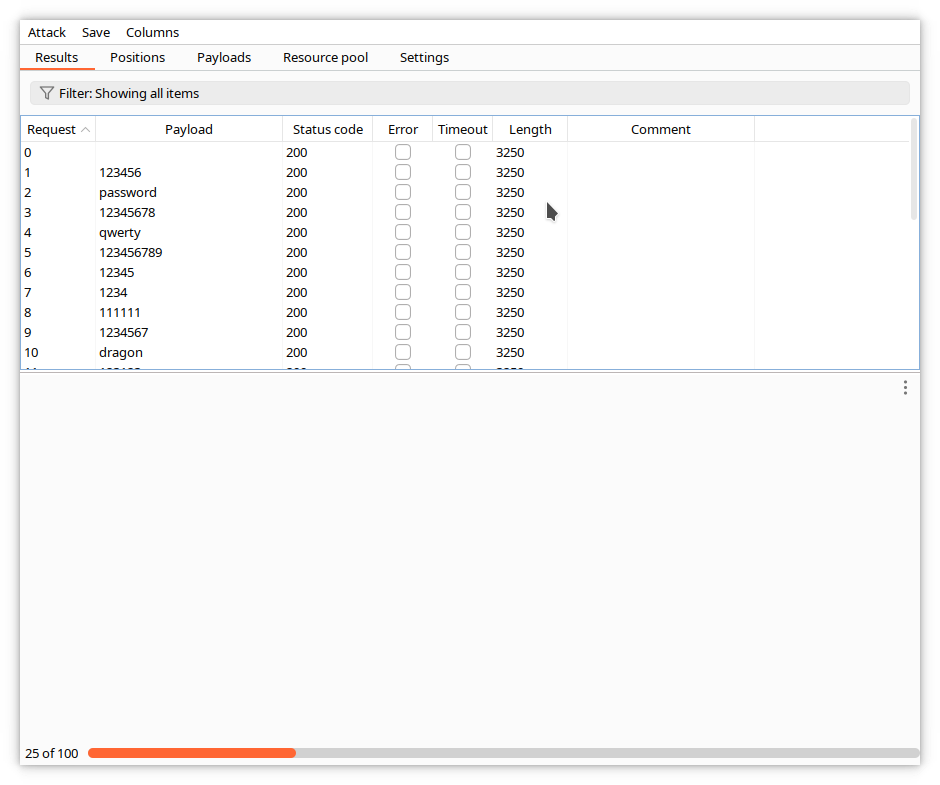Click the filter funnel icon

point(46,93)
